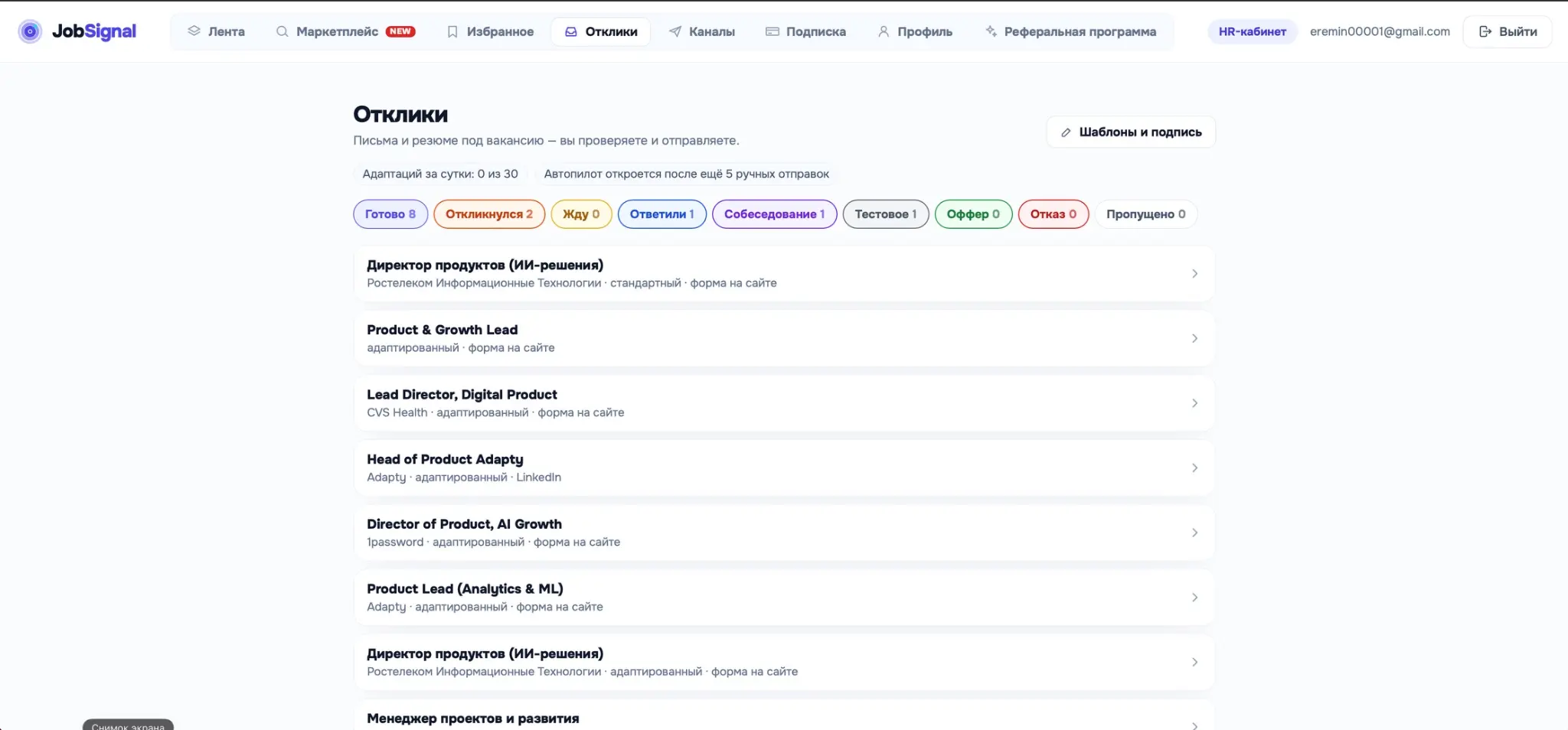Viewport: 1568px width, 730px height.
Task: Open Директор продуктов адаптированный Ростелеком row
Action: [784, 662]
